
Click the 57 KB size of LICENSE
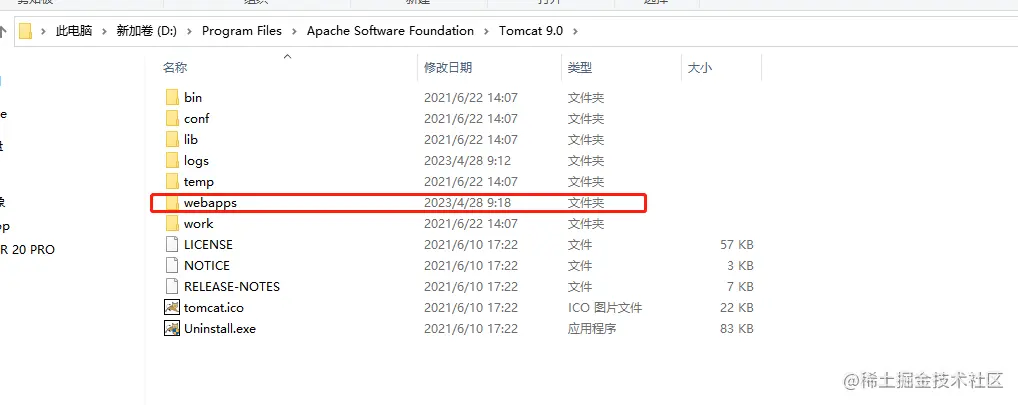point(737,245)
